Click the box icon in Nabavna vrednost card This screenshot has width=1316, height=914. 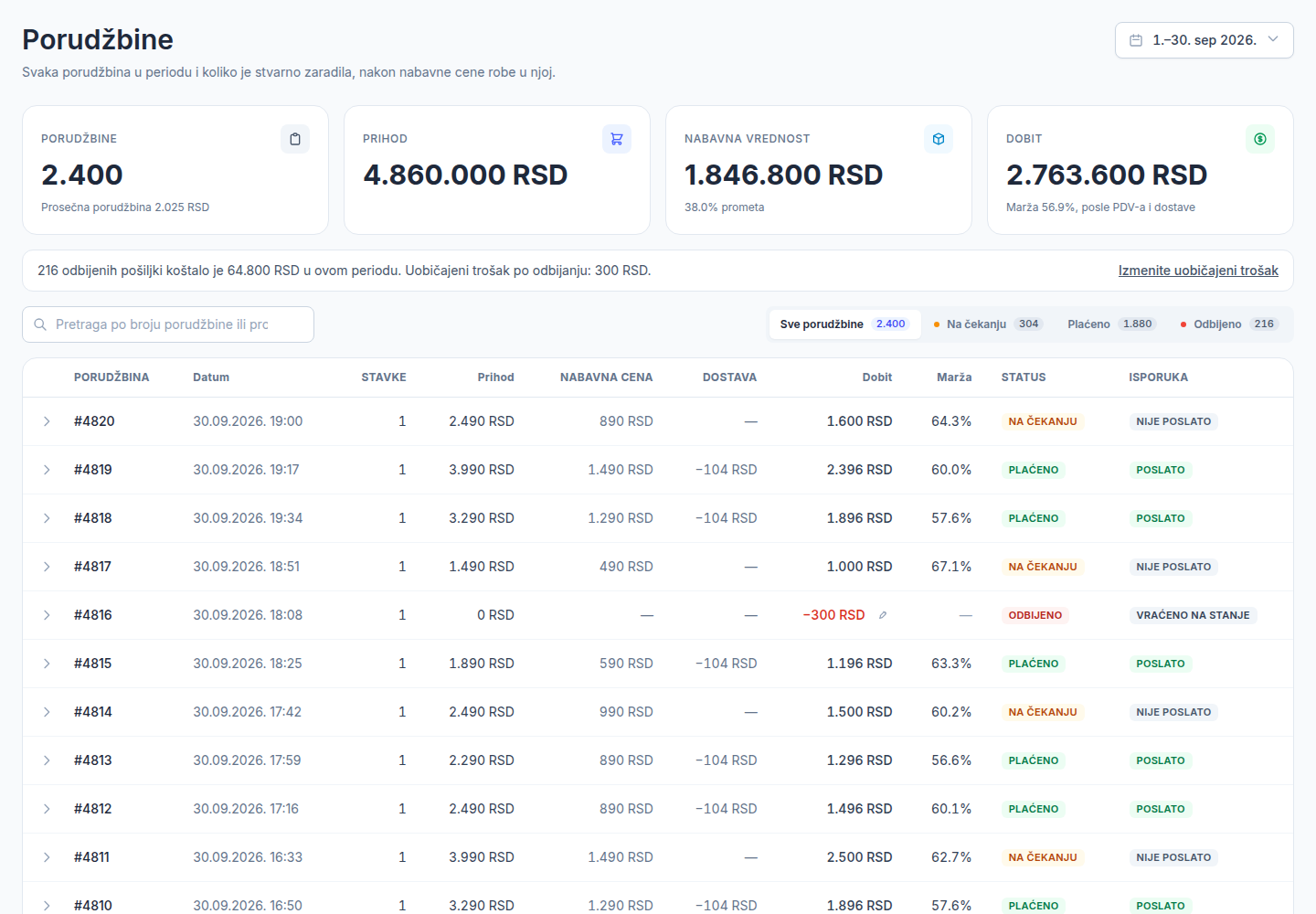click(x=939, y=139)
